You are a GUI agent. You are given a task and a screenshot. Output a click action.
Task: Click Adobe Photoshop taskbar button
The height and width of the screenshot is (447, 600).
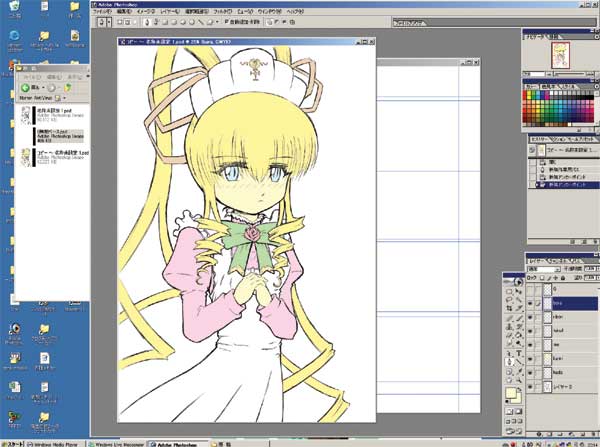(x=177, y=444)
